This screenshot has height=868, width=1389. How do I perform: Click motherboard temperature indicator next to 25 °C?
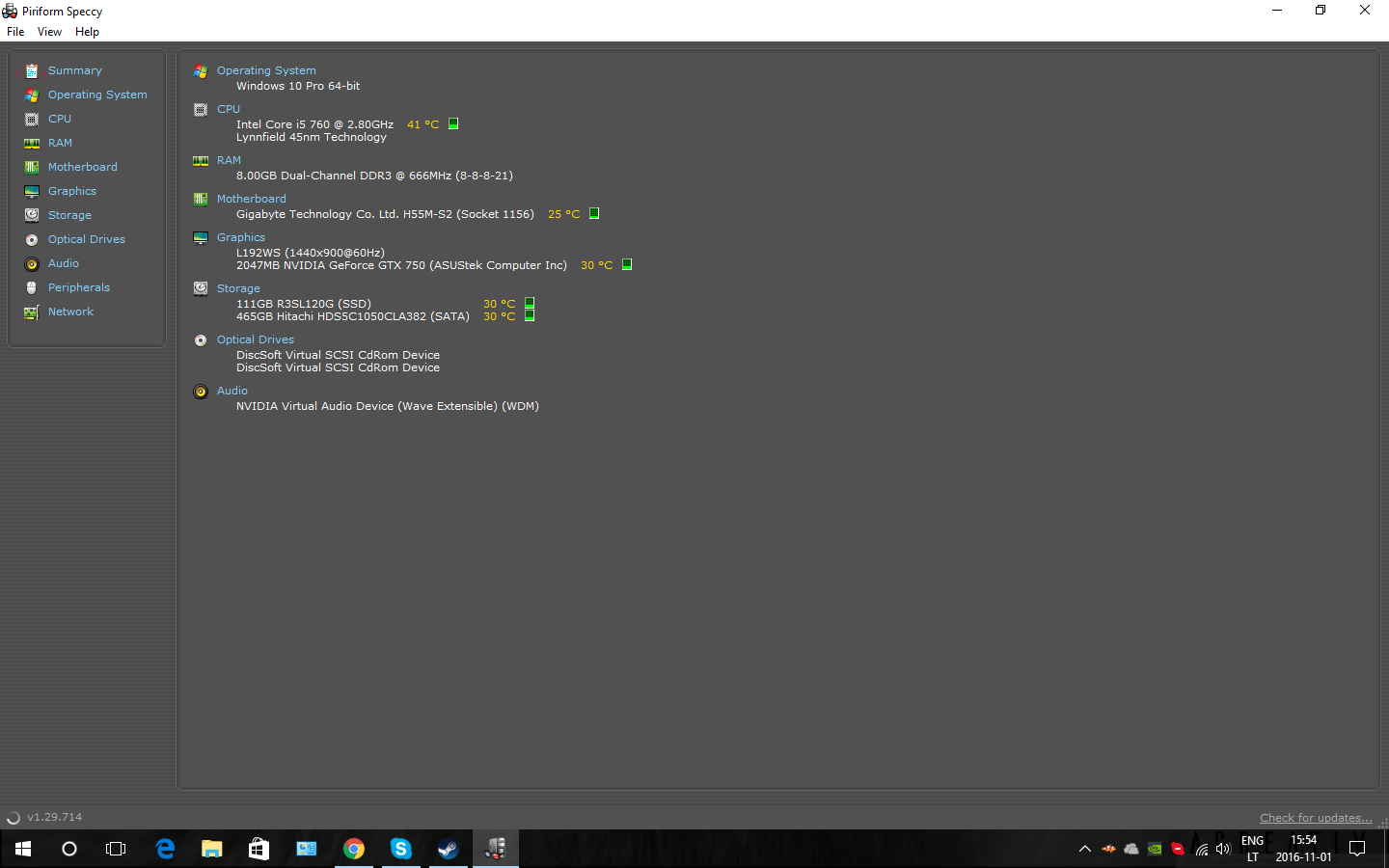click(594, 213)
